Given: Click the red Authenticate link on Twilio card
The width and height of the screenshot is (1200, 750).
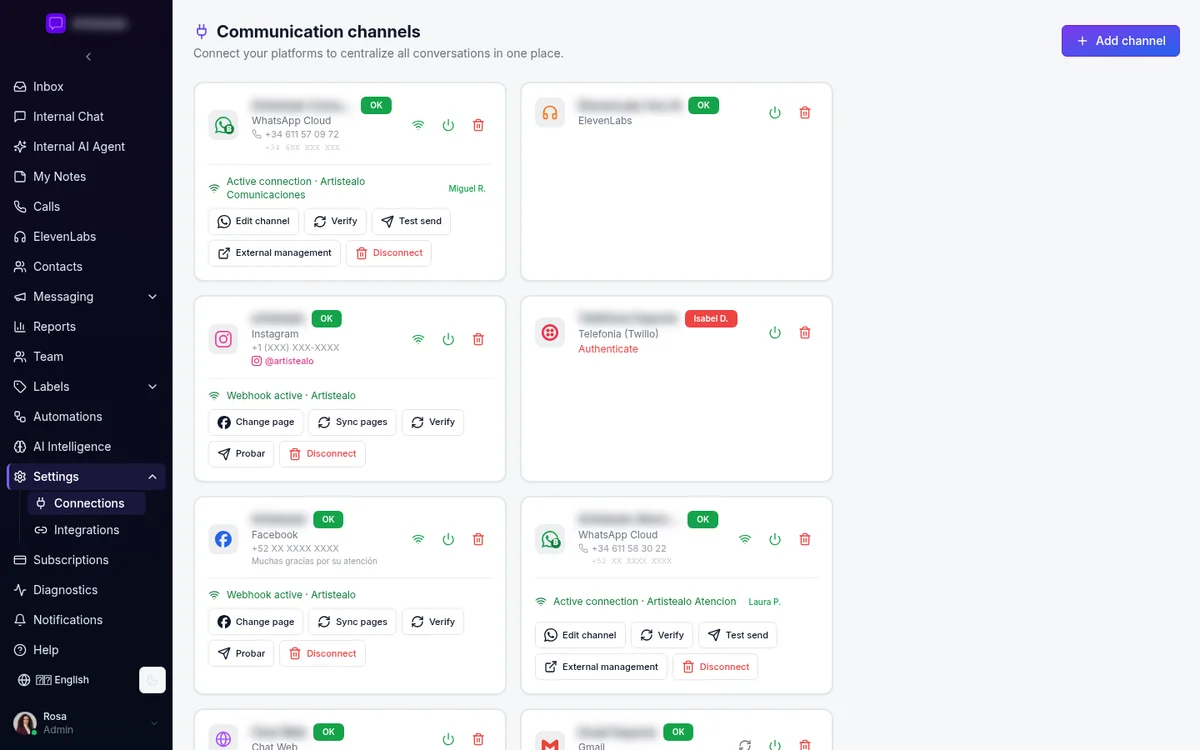Looking at the screenshot, I should [608, 349].
